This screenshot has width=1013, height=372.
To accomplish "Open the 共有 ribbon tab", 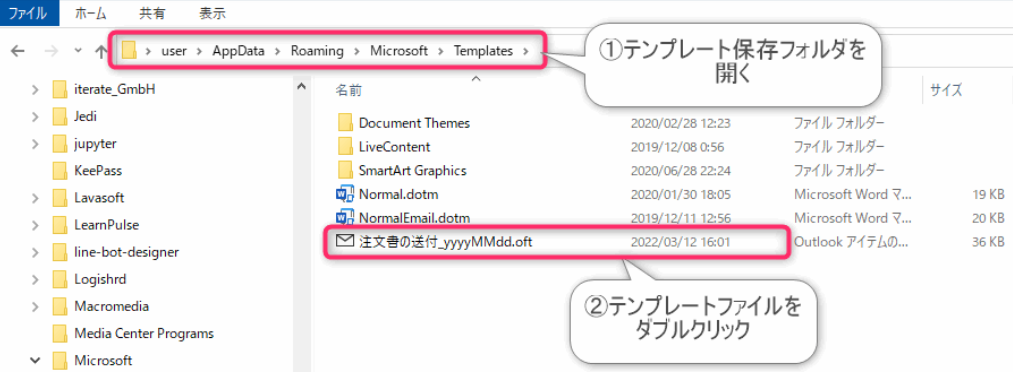I will (153, 13).
